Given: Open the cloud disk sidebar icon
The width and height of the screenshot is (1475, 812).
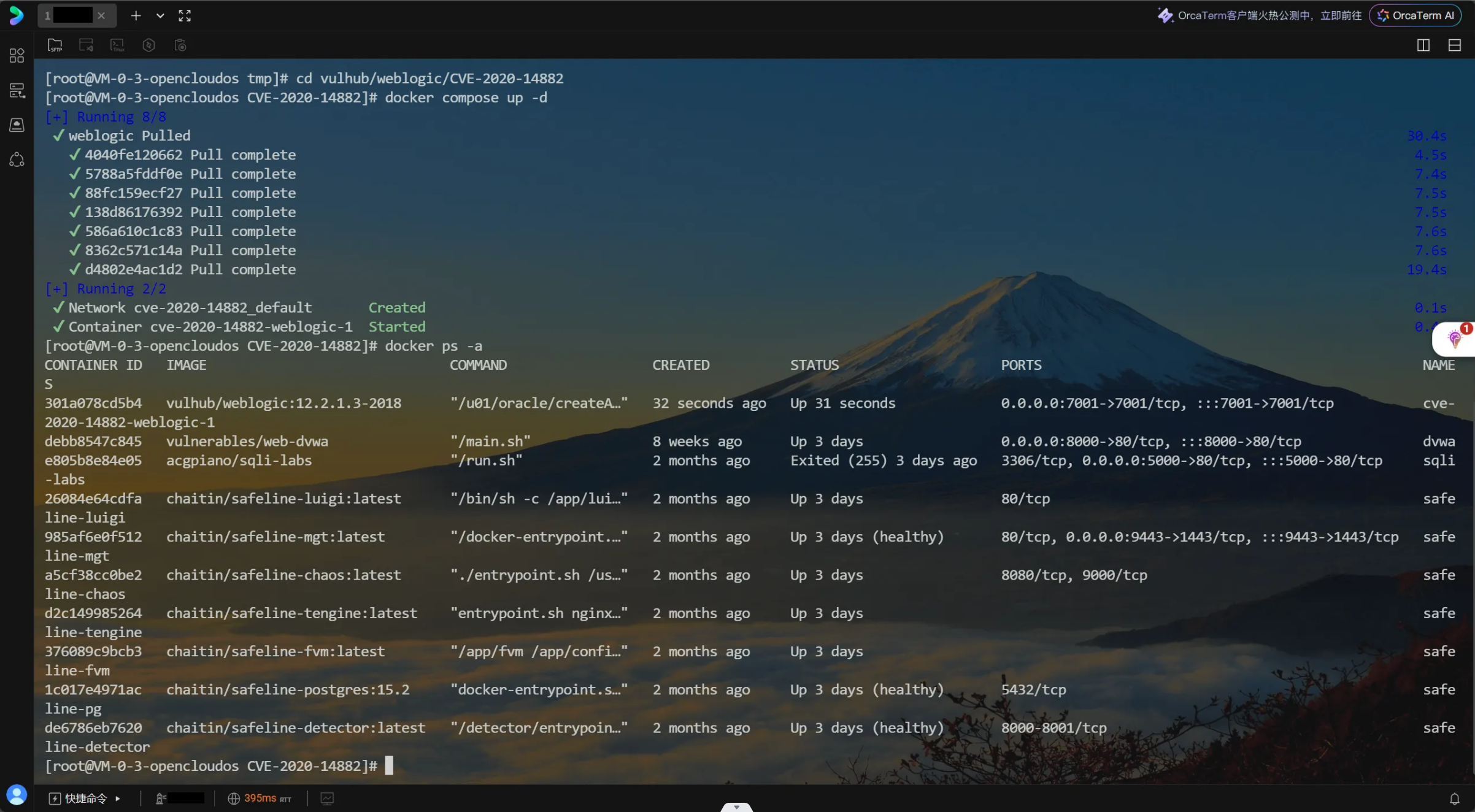Looking at the screenshot, I should [17, 125].
